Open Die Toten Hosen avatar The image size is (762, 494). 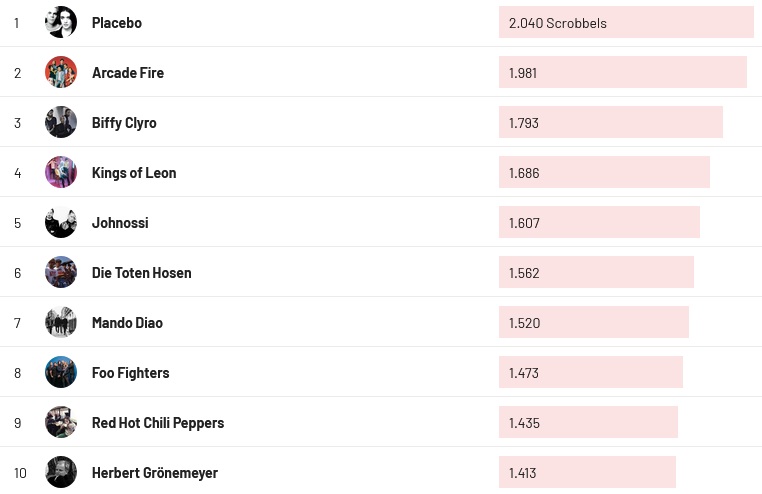tap(61, 272)
